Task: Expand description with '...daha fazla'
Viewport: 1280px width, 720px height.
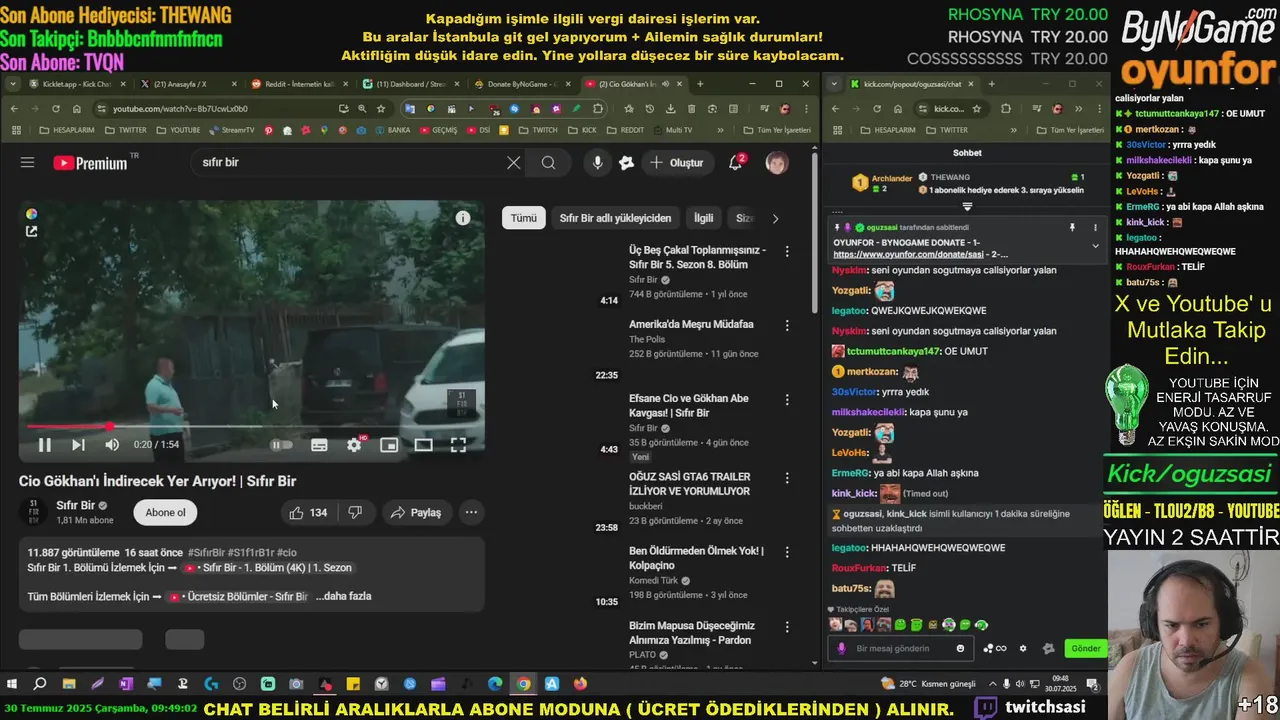Action: [343, 596]
